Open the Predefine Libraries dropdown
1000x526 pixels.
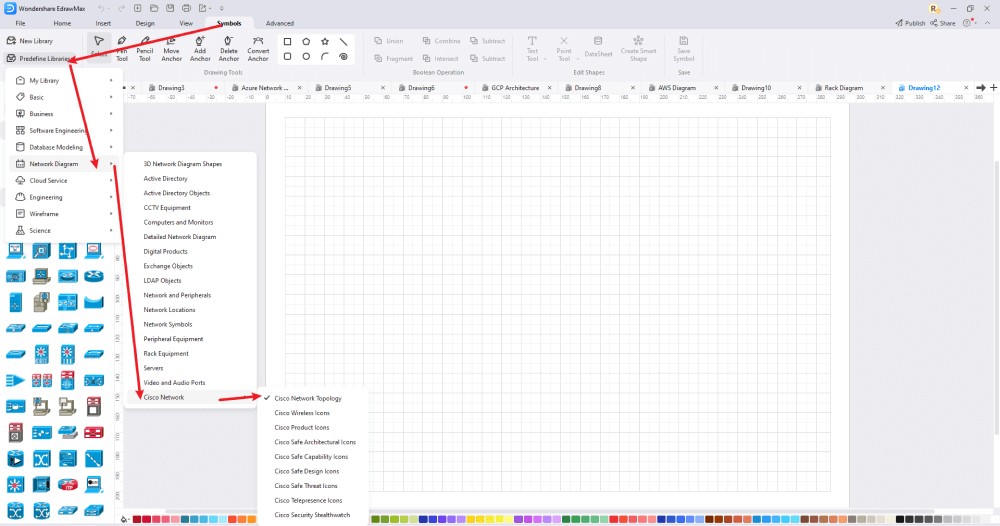[40, 59]
